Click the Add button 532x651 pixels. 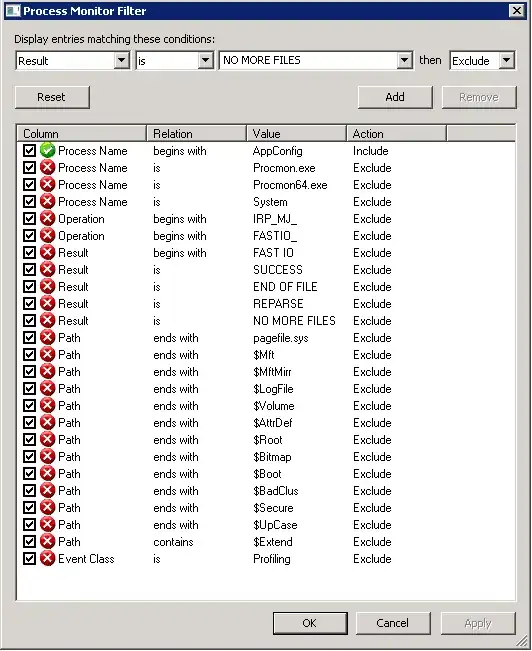395,97
